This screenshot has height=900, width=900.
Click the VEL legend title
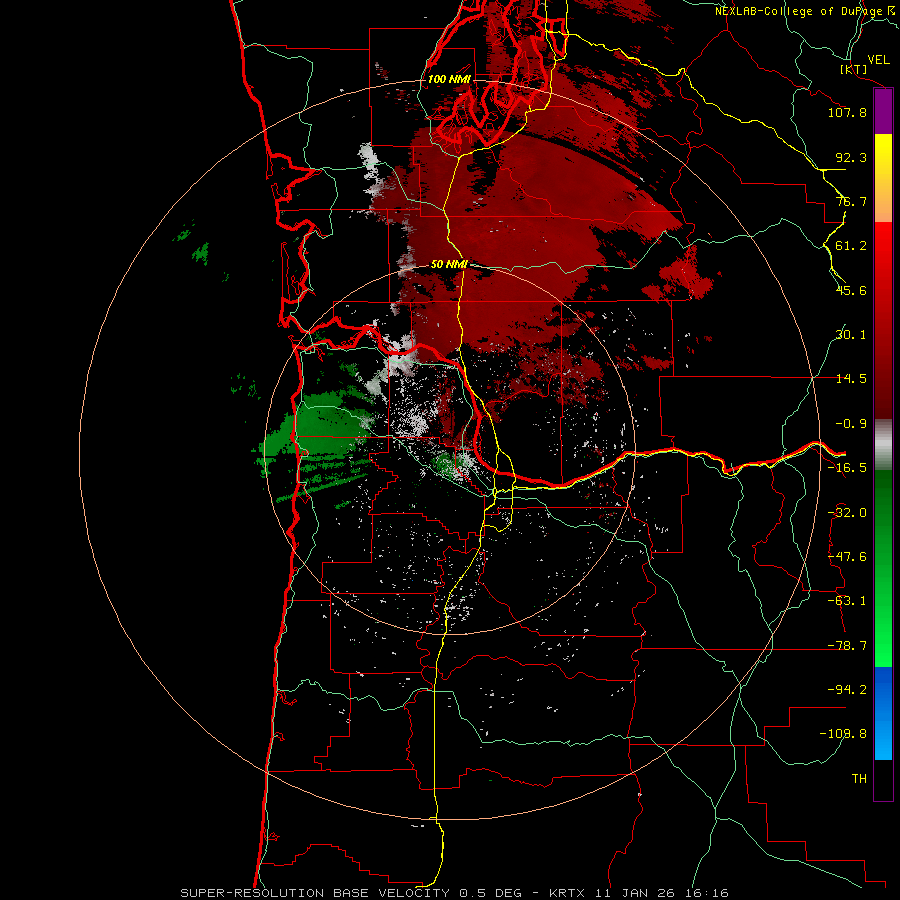(x=878, y=60)
